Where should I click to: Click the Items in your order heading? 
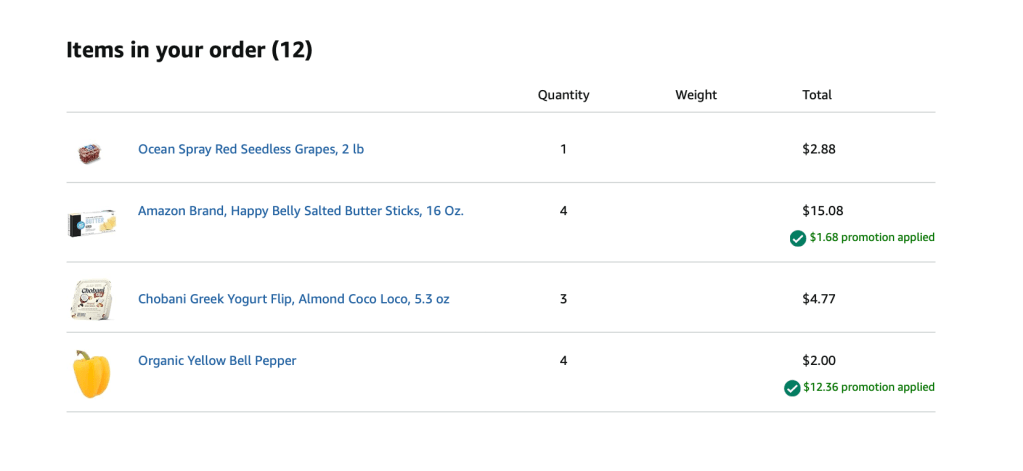point(189,50)
